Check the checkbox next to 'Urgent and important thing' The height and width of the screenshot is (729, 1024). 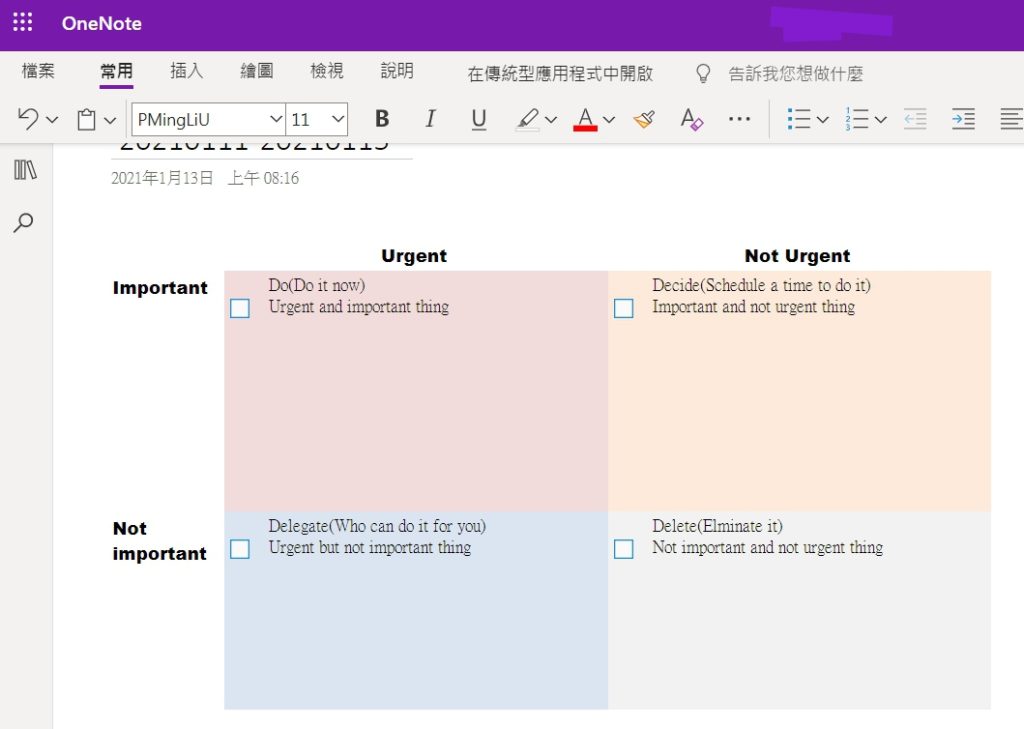point(239,310)
